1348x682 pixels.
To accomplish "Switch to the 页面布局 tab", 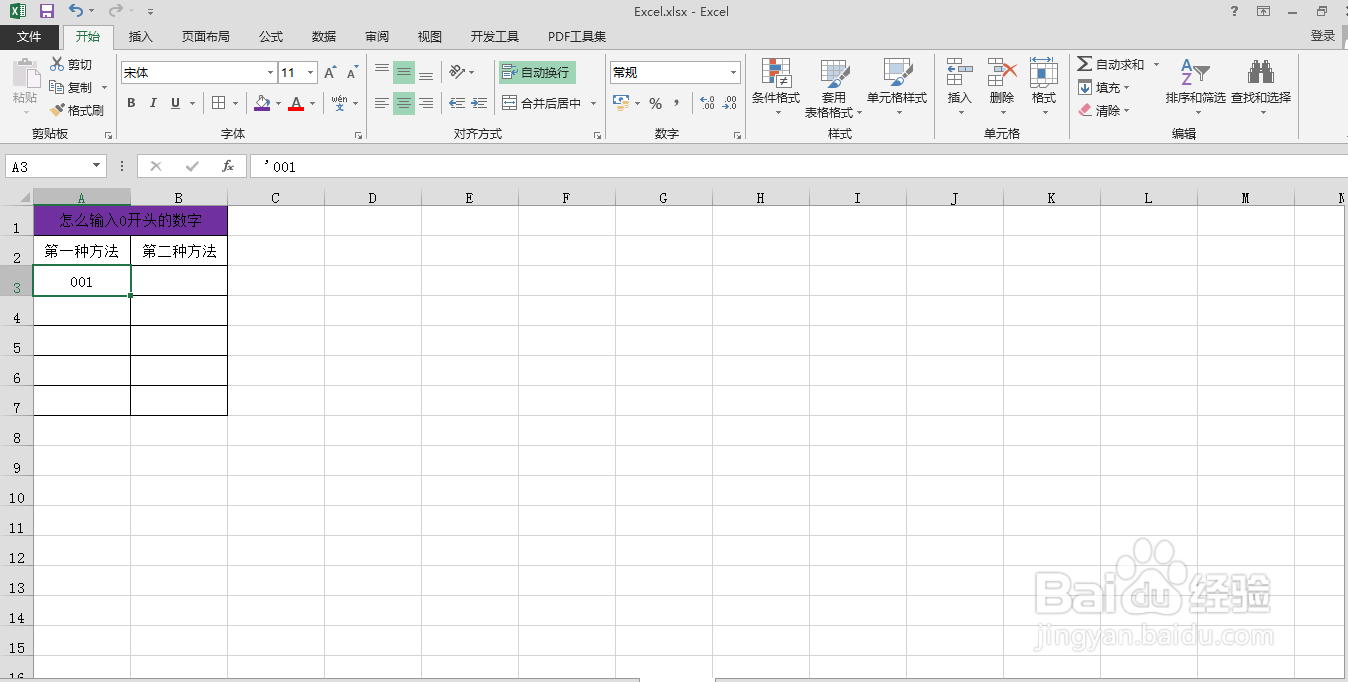I will (205, 36).
